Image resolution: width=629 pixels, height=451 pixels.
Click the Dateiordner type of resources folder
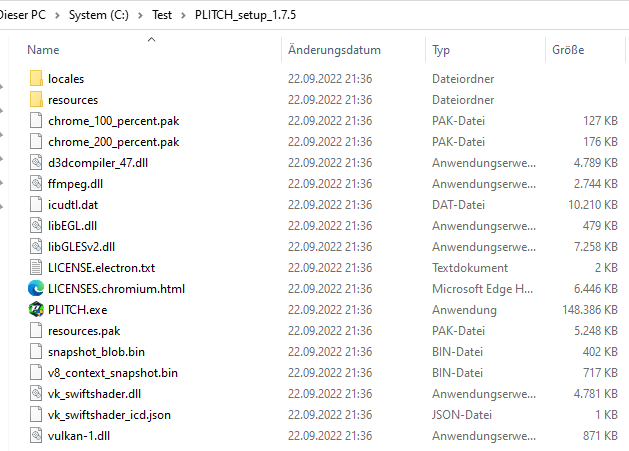(463, 100)
